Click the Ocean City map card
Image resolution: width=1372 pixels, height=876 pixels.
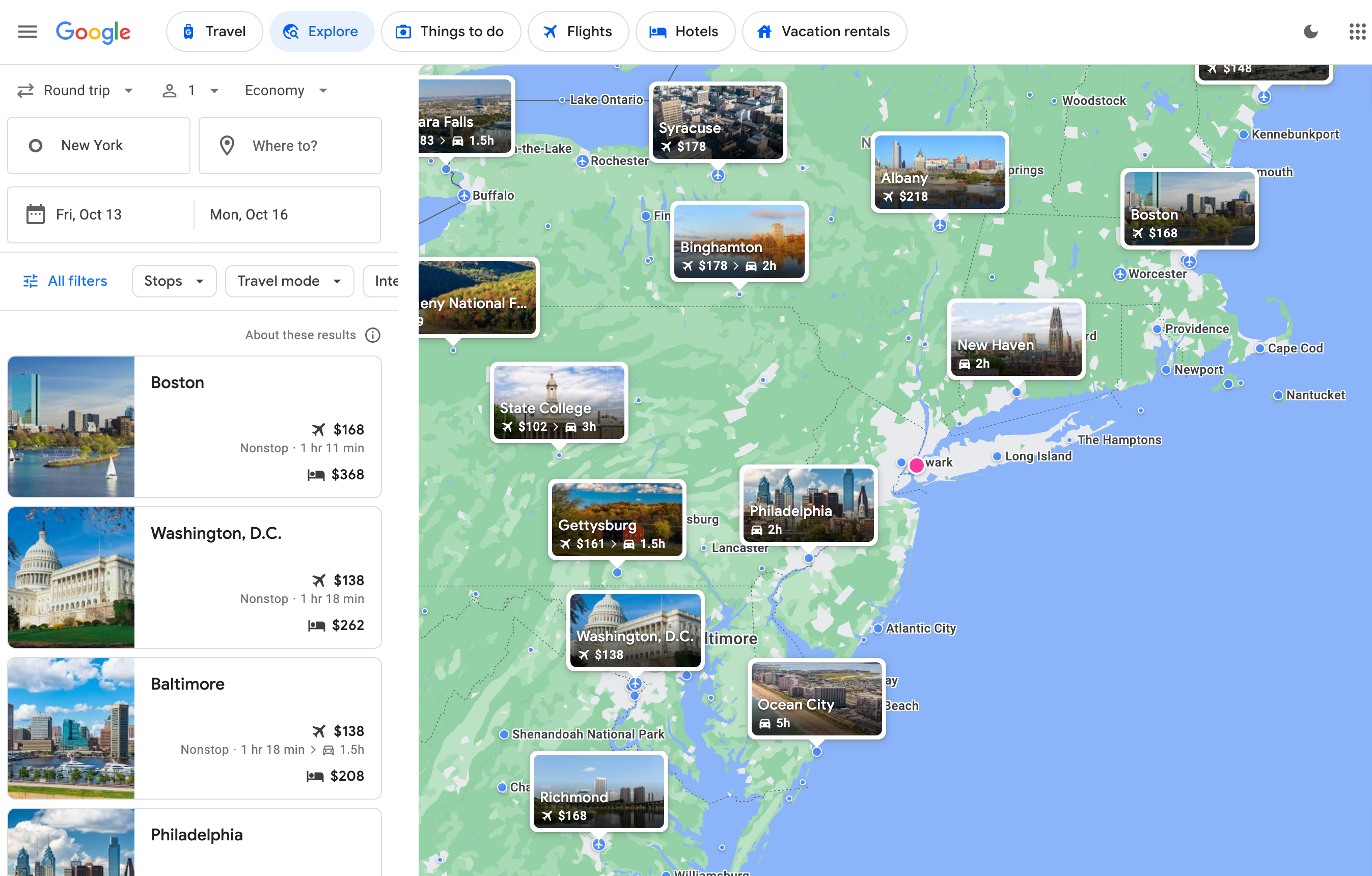pos(816,699)
